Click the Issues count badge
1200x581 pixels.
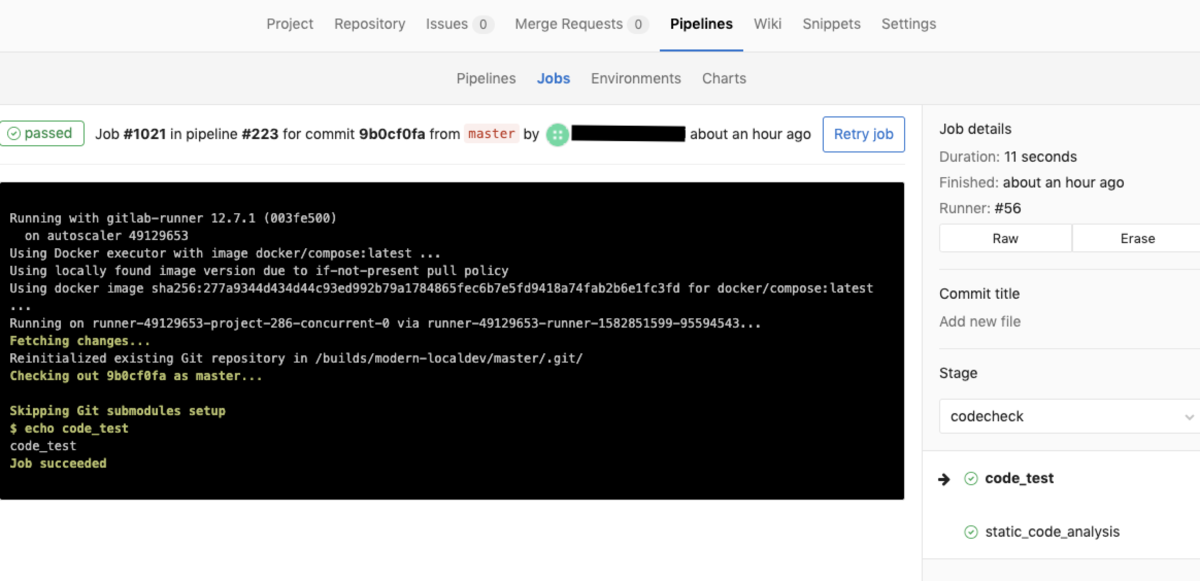click(484, 24)
